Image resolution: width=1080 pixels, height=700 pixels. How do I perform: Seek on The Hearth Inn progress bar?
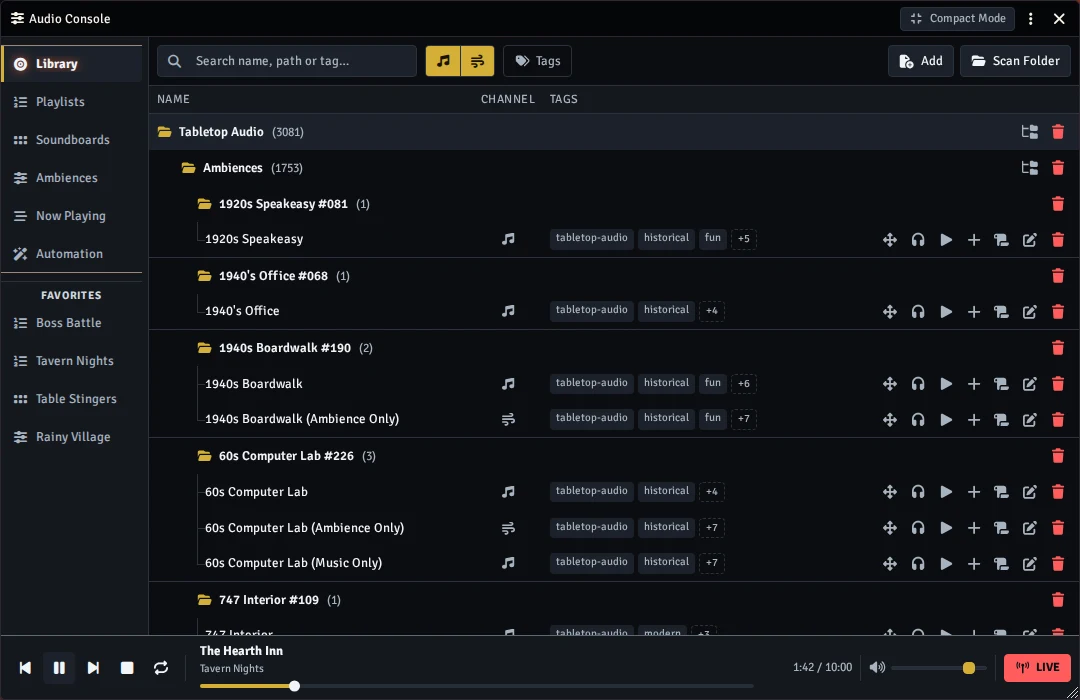tap(477, 686)
